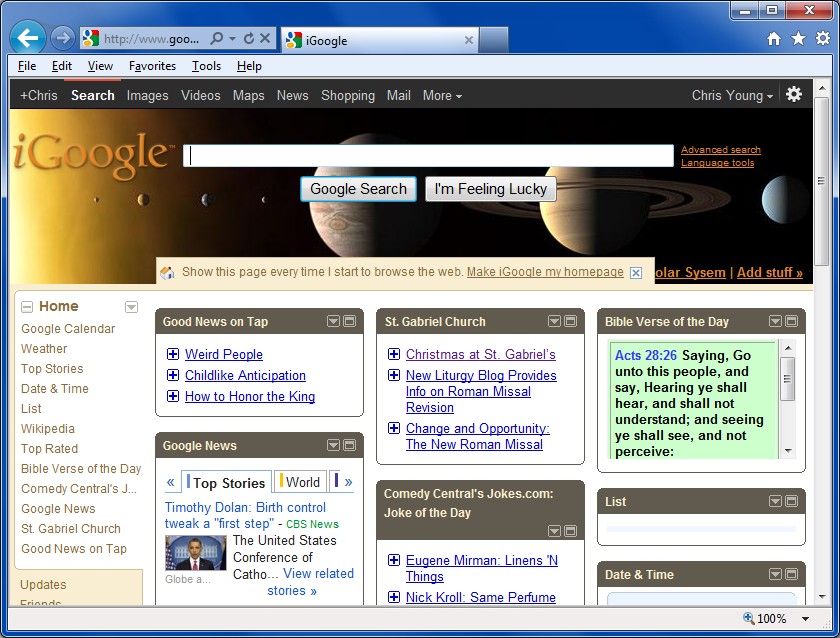Image resolution: width=840 pixels, height=638 pixels.
Task: Click the Google Search button
Action: click(x=358, y=189)
